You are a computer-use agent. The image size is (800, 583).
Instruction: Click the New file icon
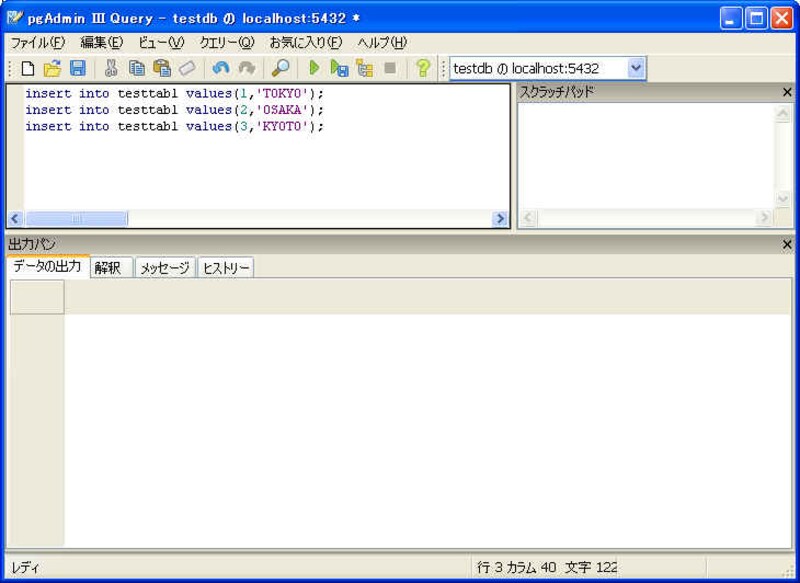coord(28,69)
